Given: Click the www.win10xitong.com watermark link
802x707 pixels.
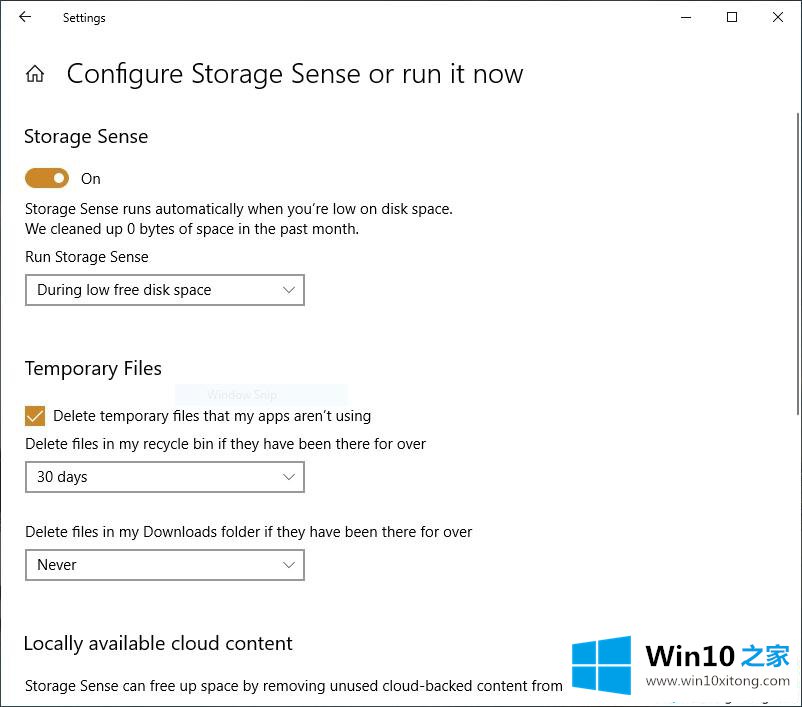Looking at the screenshot, I should (718, 681).
